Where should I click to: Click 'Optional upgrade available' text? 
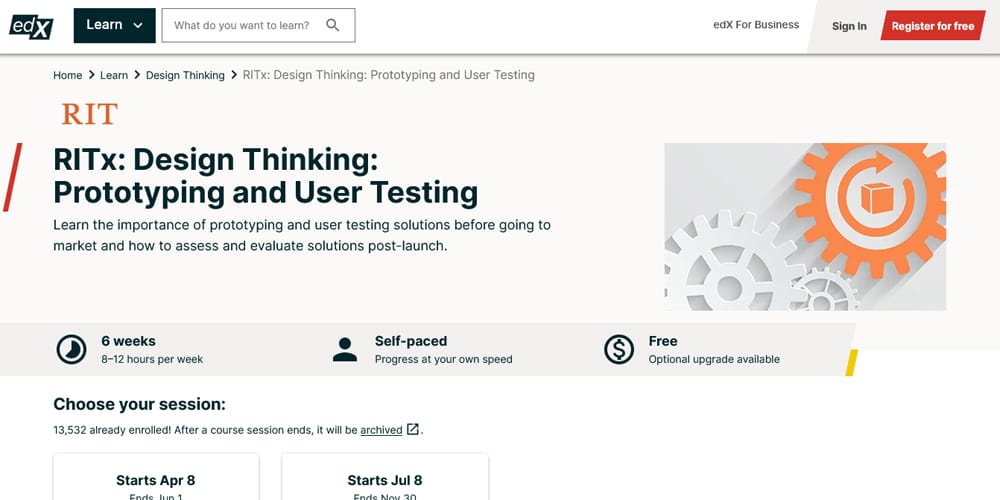coord(714,360)
